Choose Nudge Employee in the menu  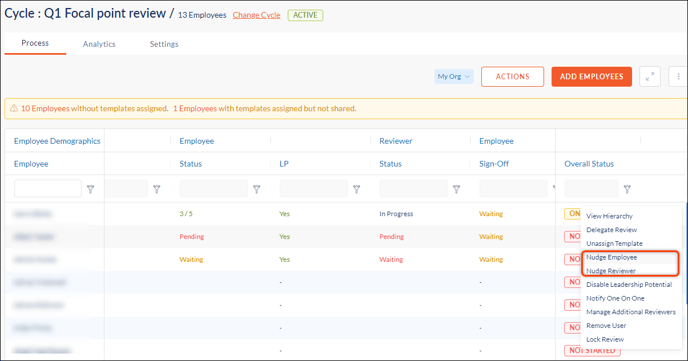tap(612, 257)
